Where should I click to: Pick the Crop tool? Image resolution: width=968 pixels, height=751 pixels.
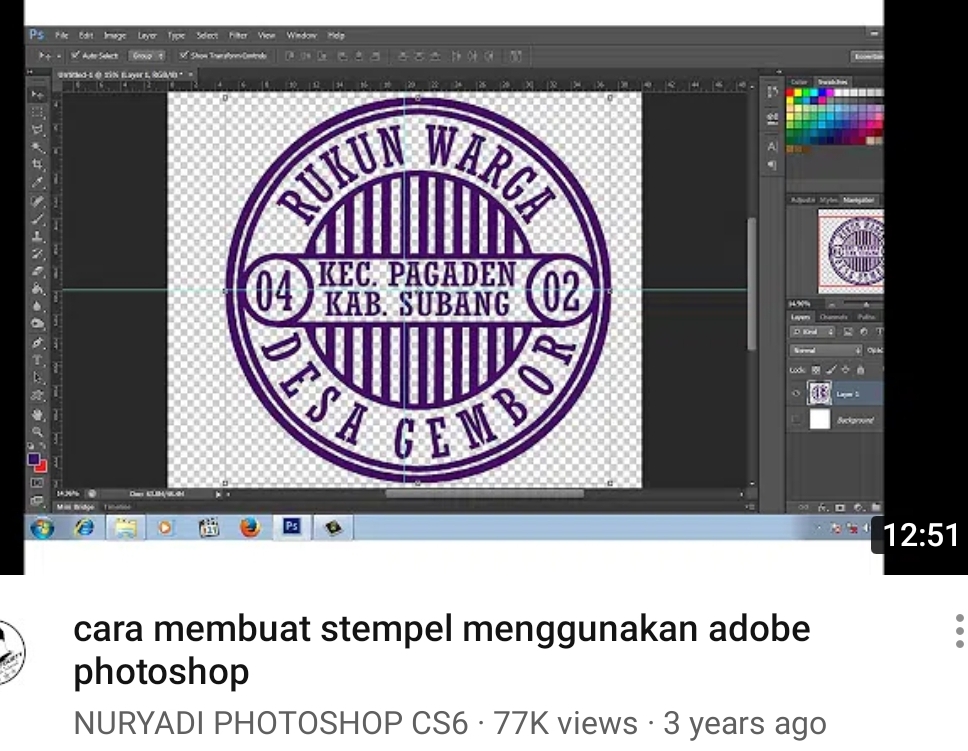pos(38,164)
